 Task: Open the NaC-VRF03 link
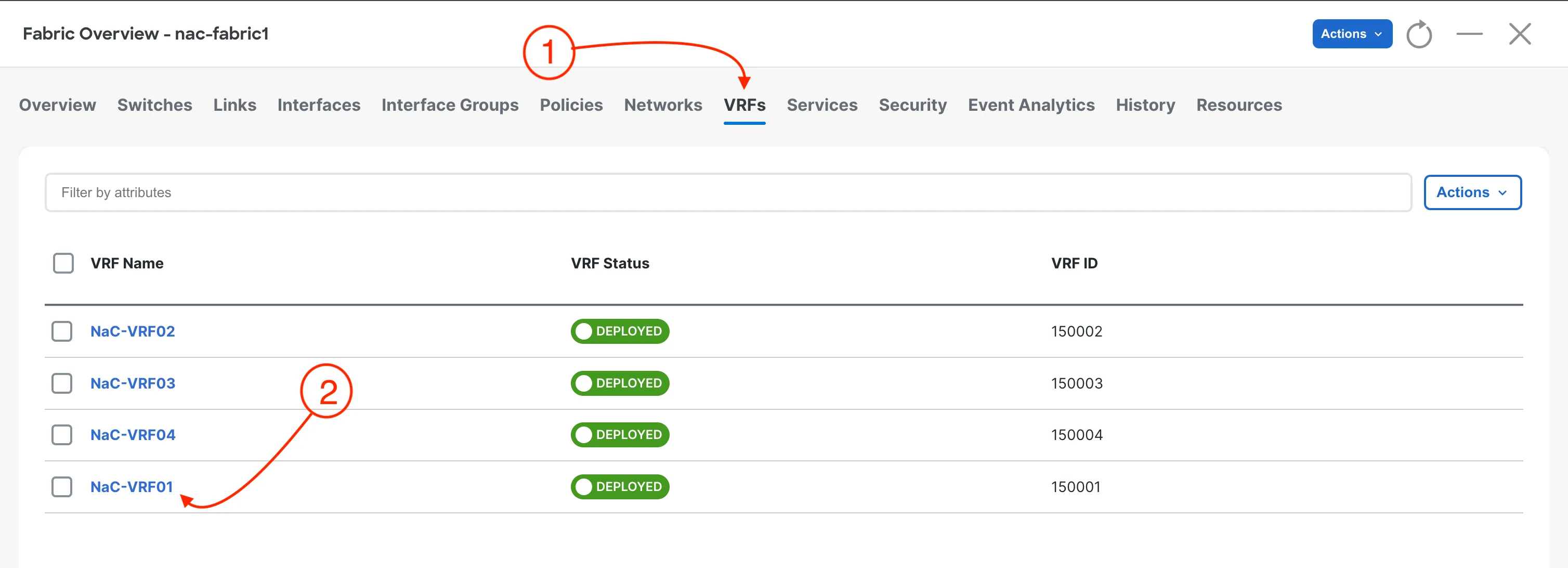pos(133,383)
